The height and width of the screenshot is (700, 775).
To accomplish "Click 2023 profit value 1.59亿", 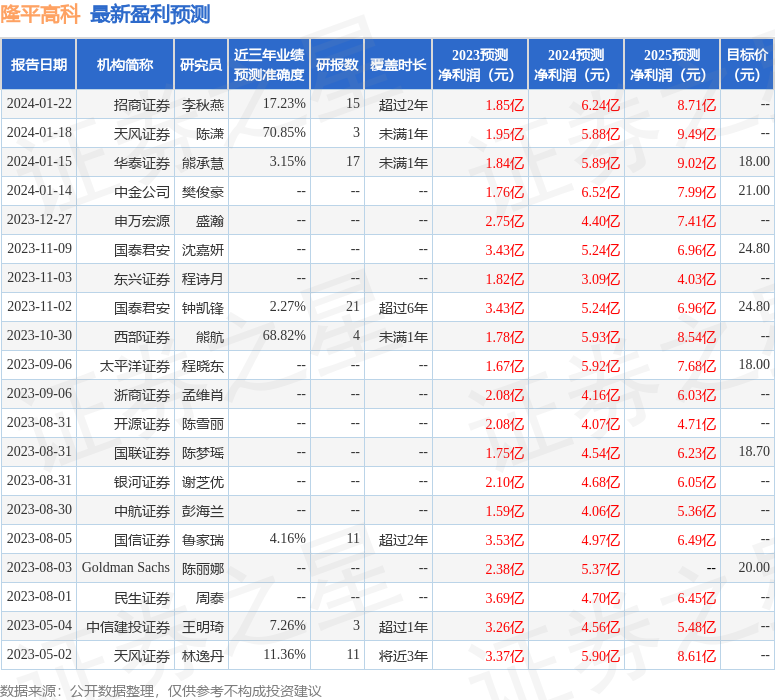I will (x=504, y=511).
